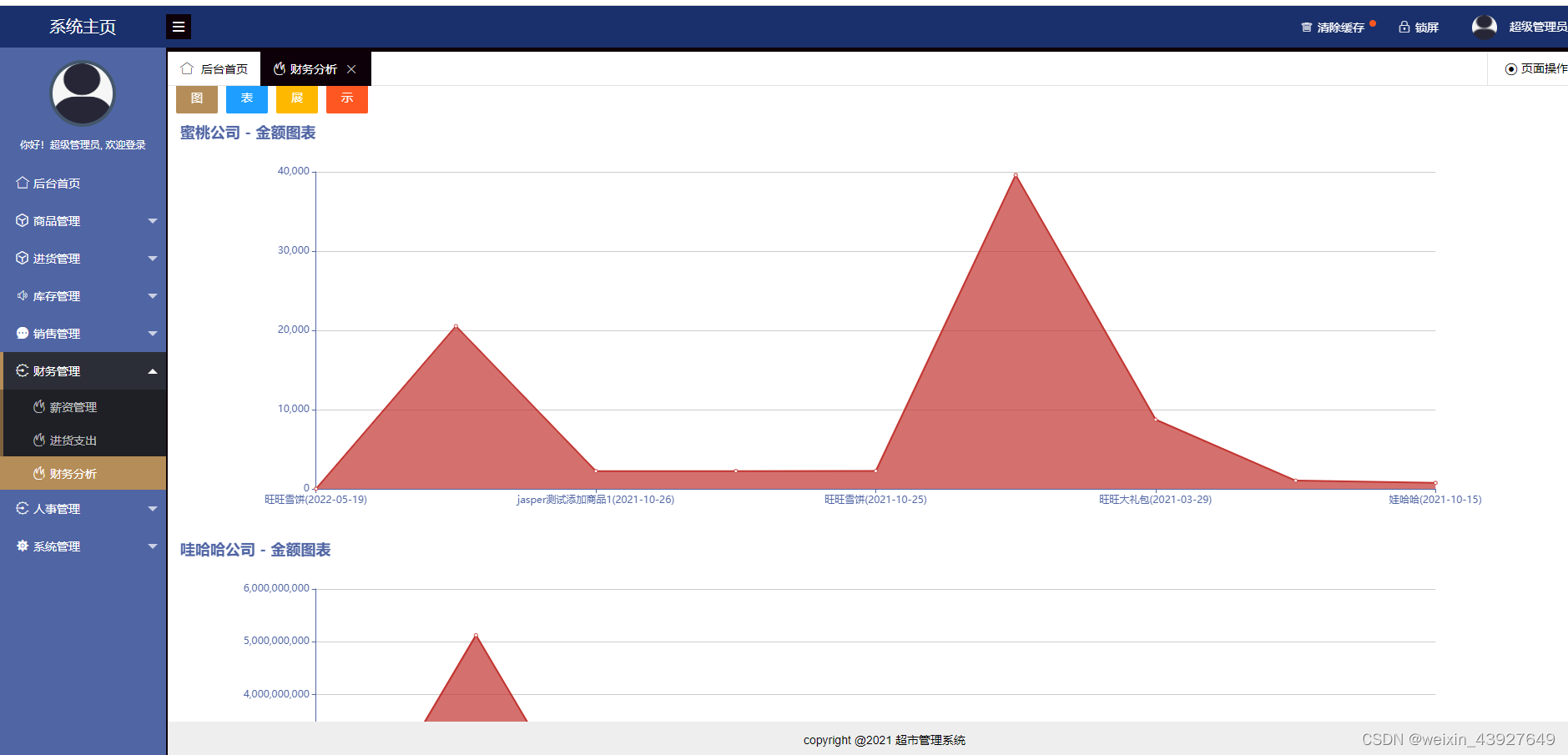
Task: Click axis label 旺旺大礼包(2021-03-29)
Action: tap(1155, 500)
